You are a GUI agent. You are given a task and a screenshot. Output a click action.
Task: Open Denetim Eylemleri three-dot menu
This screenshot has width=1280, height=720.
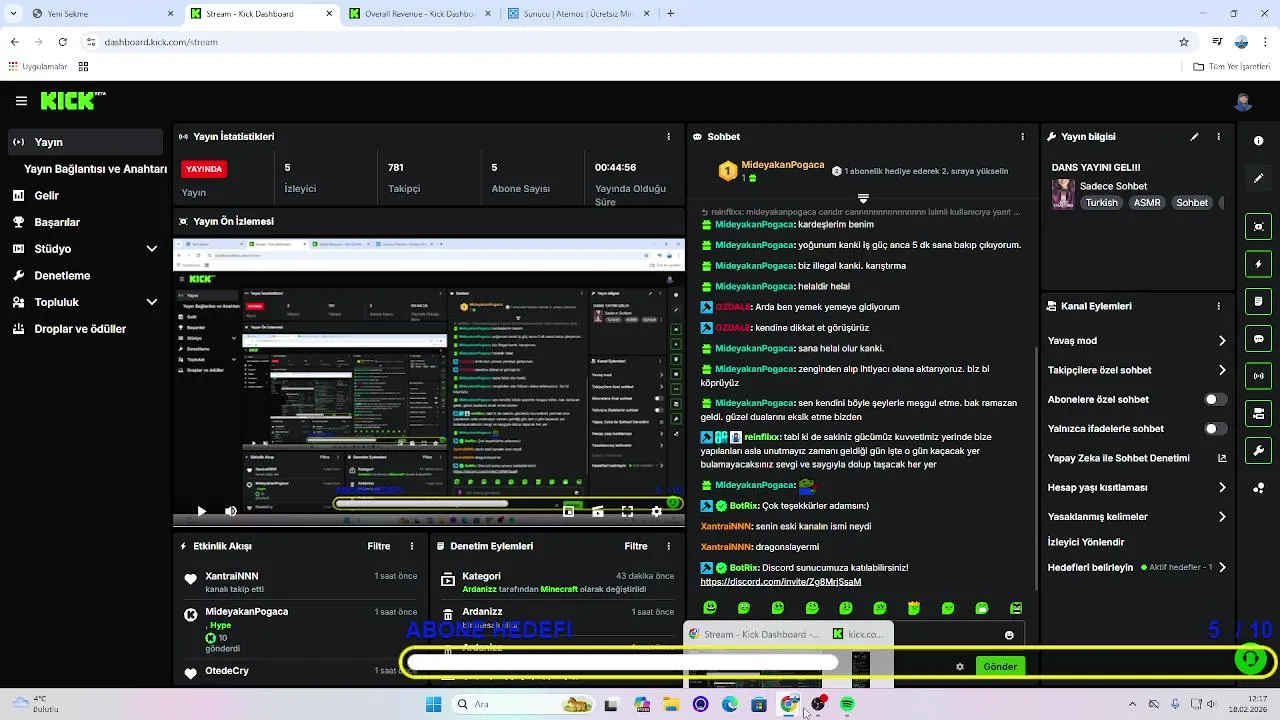point(669,546)
